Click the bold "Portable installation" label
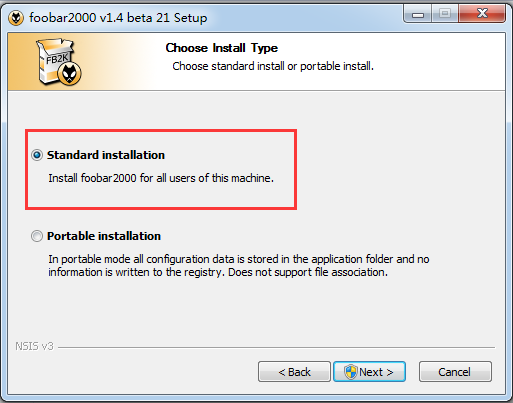This screenshot has width=513, height=403. pyautogui.click(x=104, y=236)
